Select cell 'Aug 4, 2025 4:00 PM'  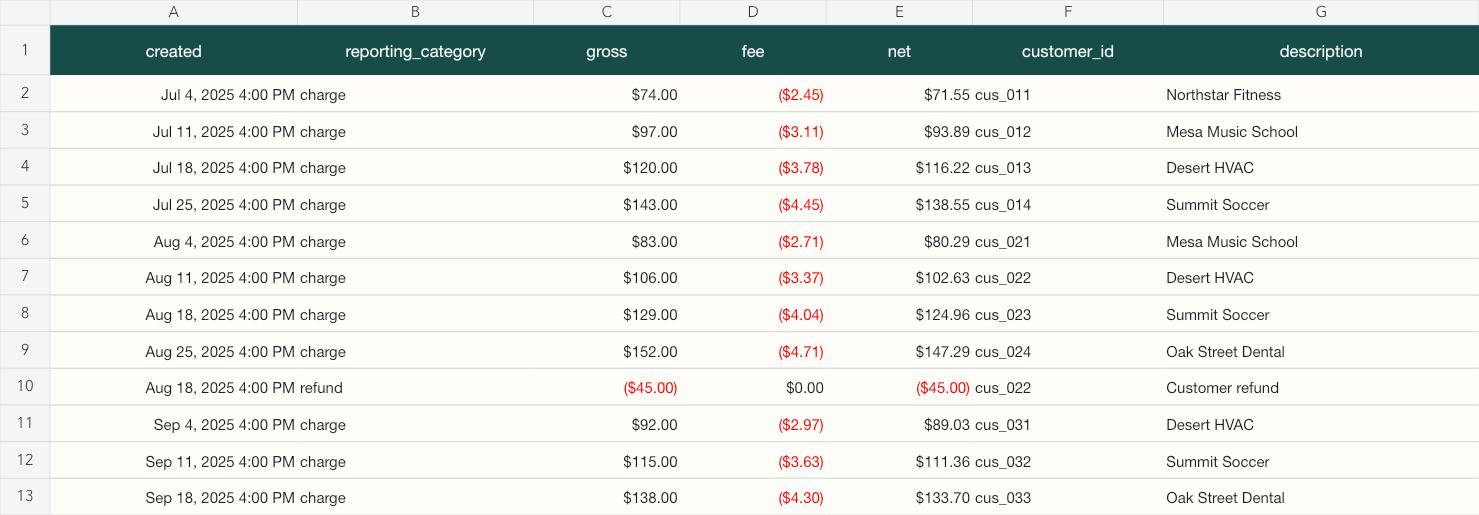click(174, 241)
